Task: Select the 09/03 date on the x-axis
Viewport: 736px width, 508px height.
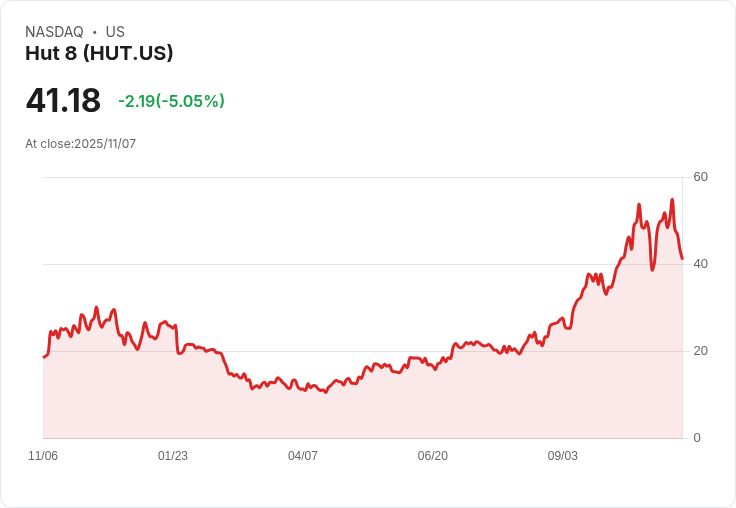Action: pyautogui.click(x=563, y=456)
